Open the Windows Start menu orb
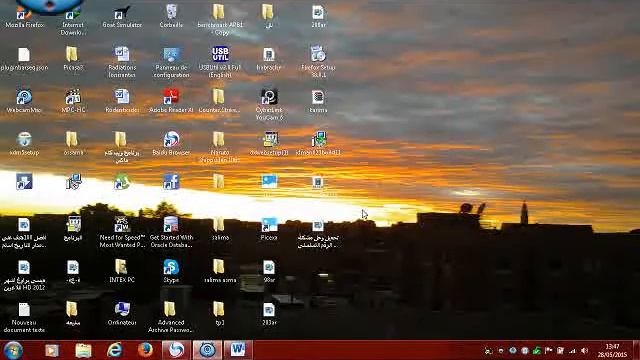Screen dimensions: 640x360 [13, 350]
